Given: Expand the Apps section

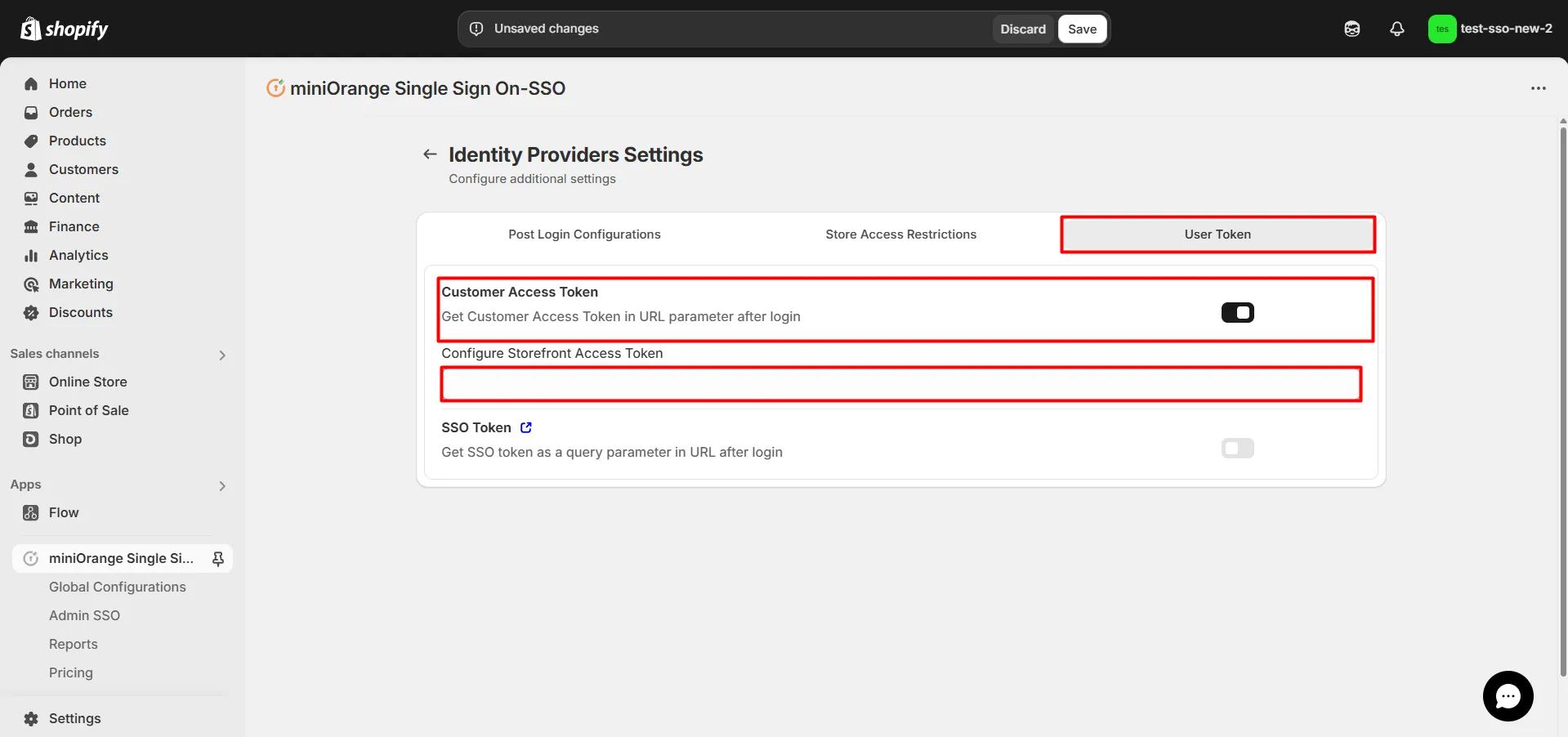Looking at the screenshot, I should (222, 485).
